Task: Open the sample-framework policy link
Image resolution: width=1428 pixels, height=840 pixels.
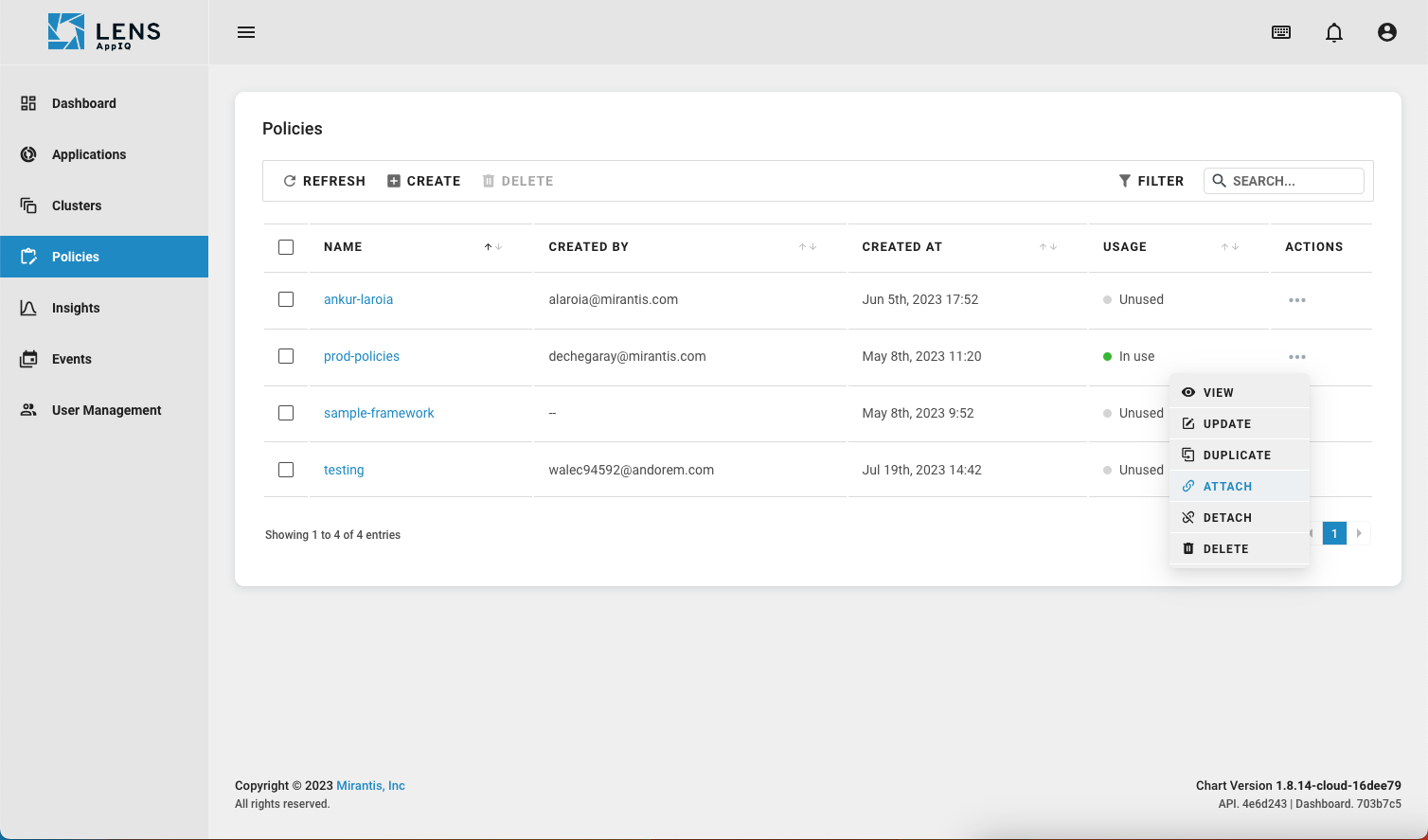Action: click(379, 413)
